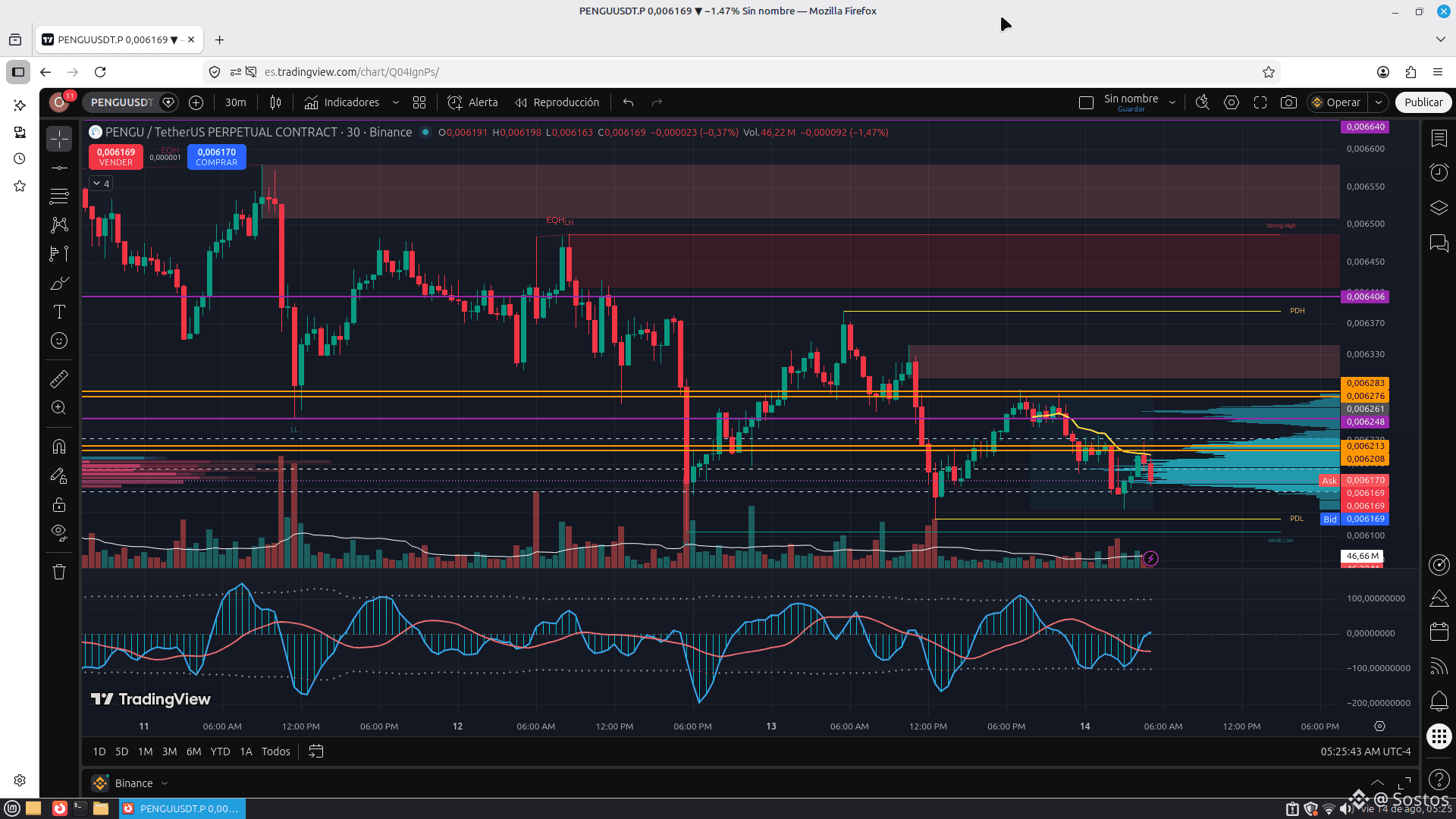
Task: Switch to the PENGUUSDT.P browser tab
Action: tap(119, 39)
